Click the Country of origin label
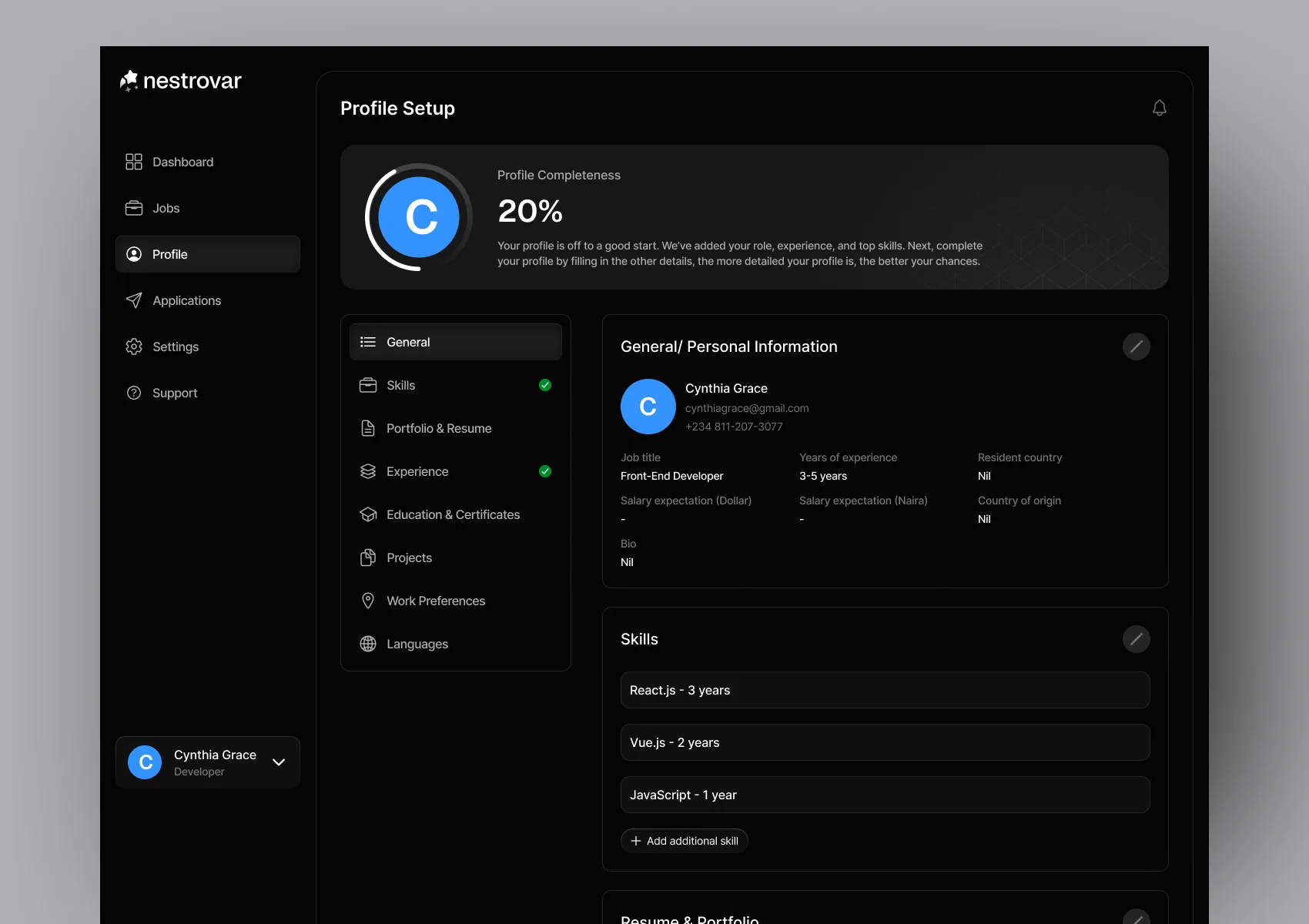The image size is (1309, 924). pos(1019,500)
